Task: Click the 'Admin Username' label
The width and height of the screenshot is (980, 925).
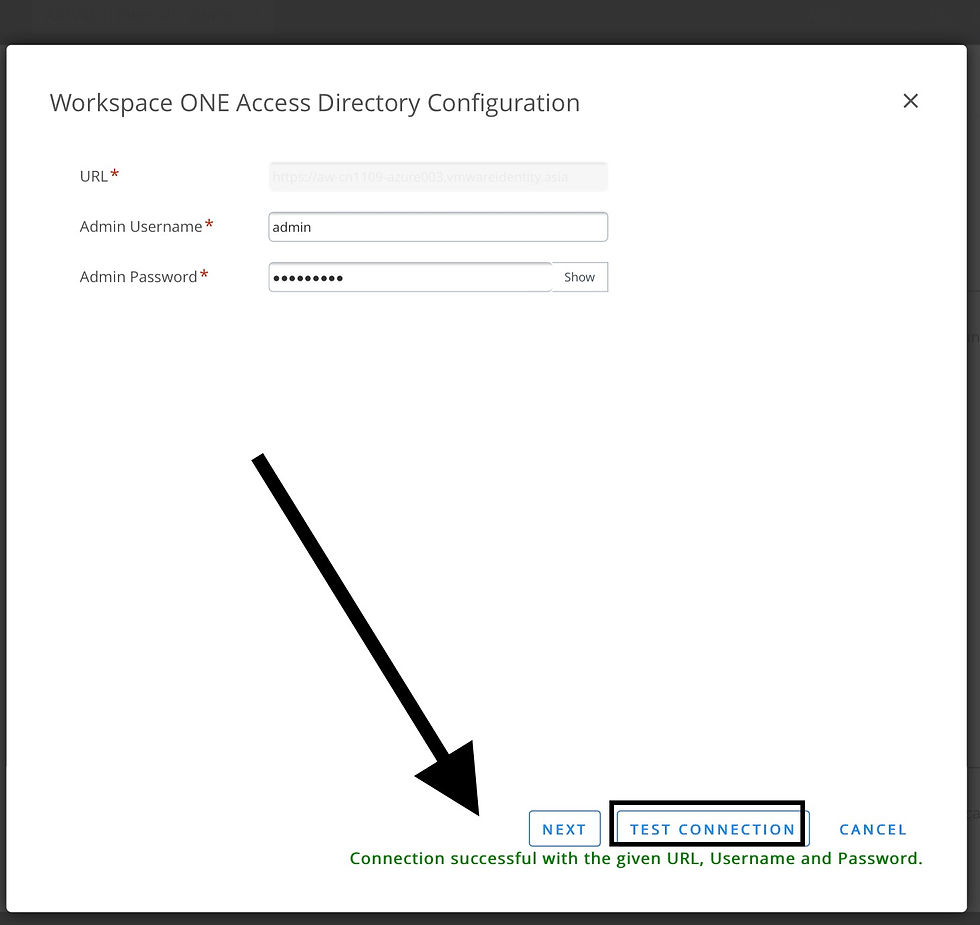Action: point(141,226)
